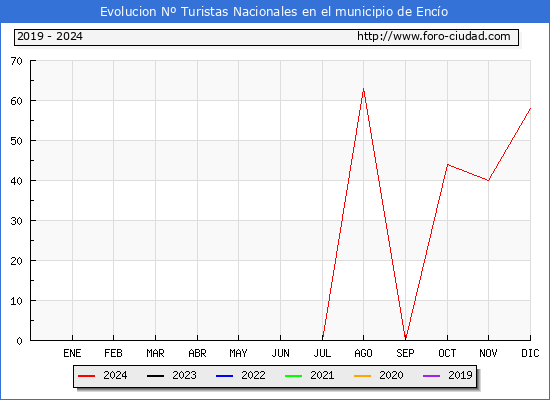This screenshot has height=400, width=550.
Task: Click the DIC month axis label
Action: click(530, 353)
